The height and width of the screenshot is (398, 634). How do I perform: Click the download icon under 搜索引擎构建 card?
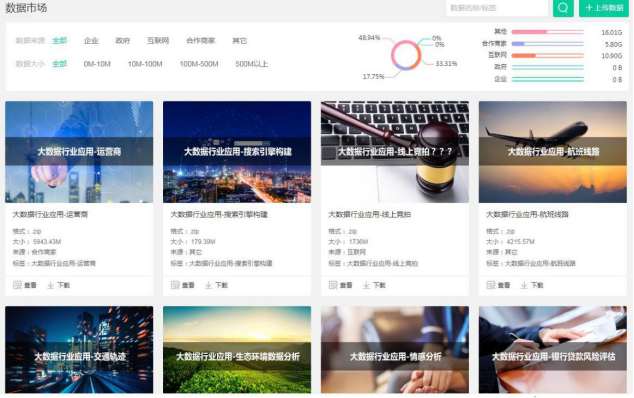coord(208,285)
